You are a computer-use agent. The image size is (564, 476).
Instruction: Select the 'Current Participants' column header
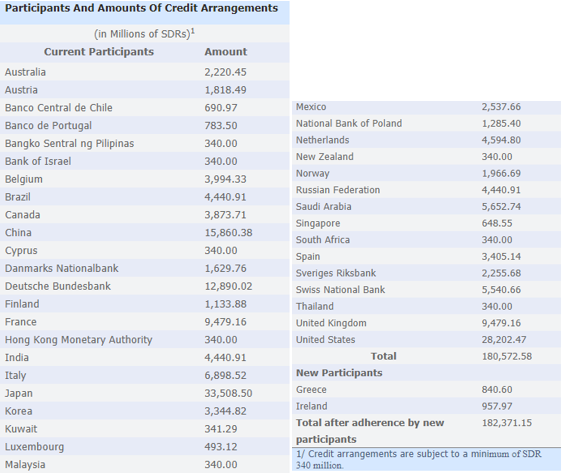(99, 52)
